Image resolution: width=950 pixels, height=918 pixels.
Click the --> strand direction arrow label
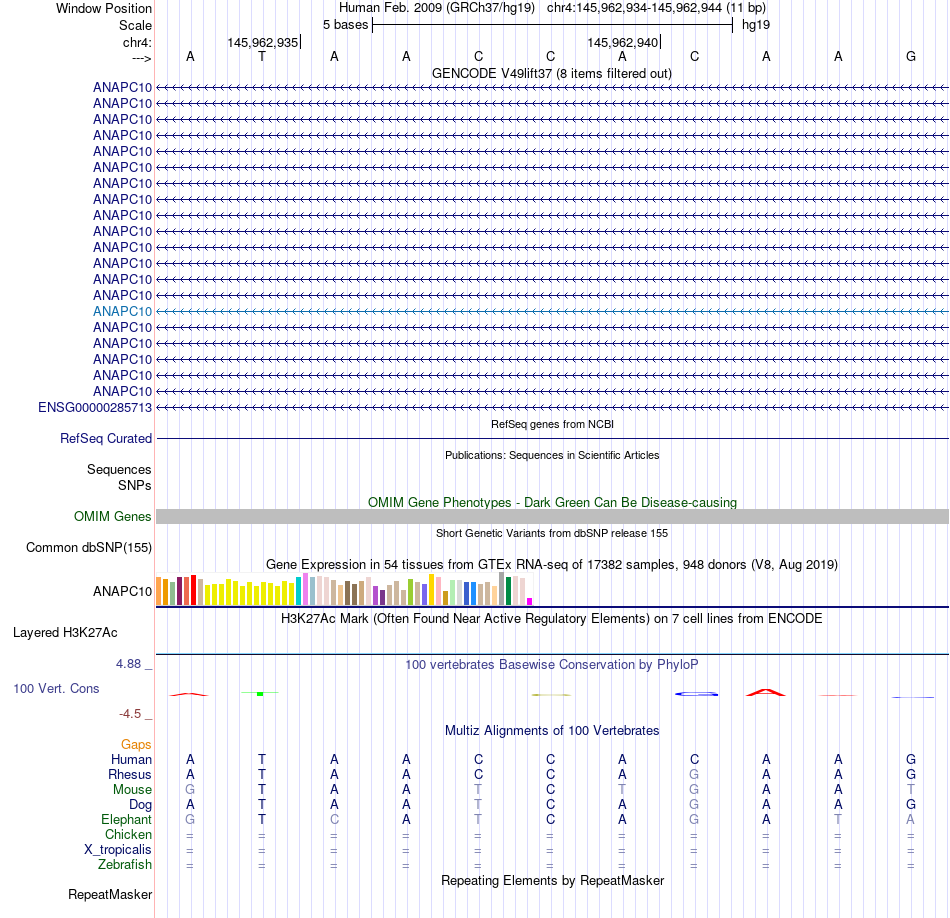point(142,59)
